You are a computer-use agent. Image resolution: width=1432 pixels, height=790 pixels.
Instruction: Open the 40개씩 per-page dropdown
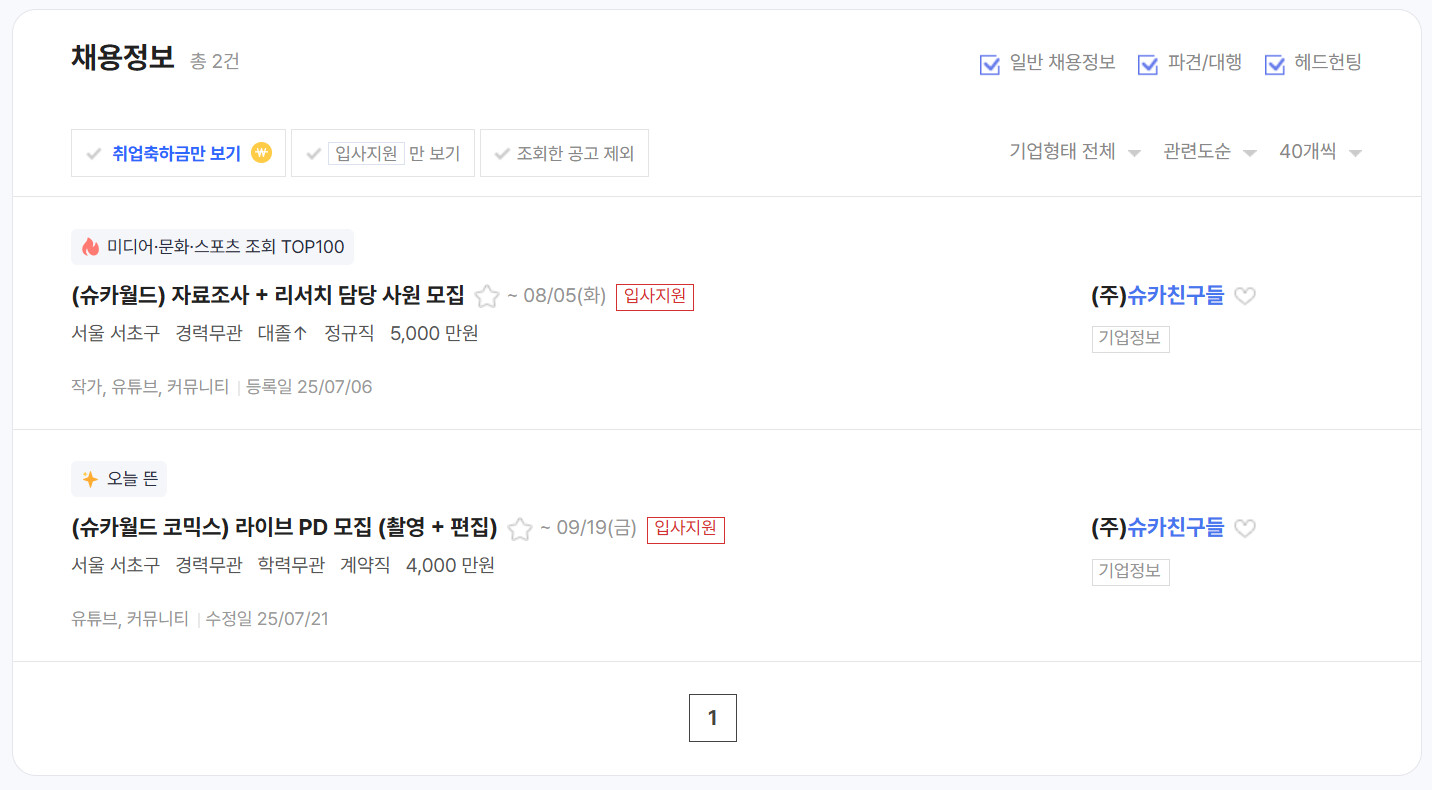1320,153
